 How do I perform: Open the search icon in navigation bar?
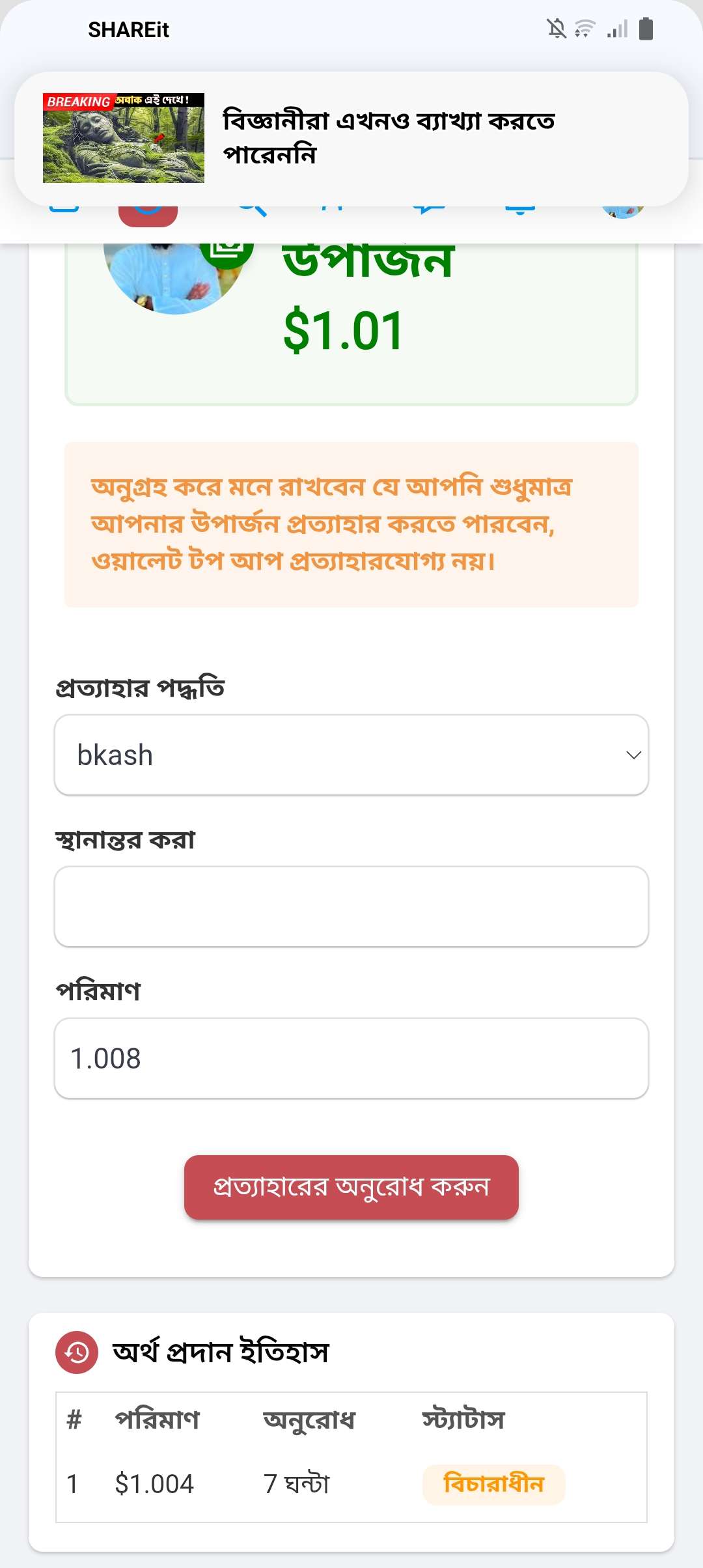[253, 210]
